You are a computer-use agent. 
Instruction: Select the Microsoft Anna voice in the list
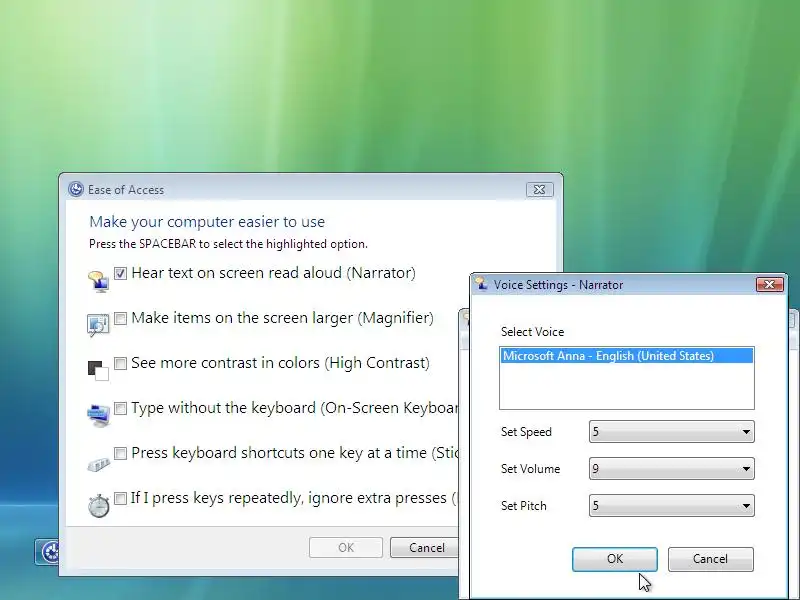pyautogui.click(x=627, y=356)
